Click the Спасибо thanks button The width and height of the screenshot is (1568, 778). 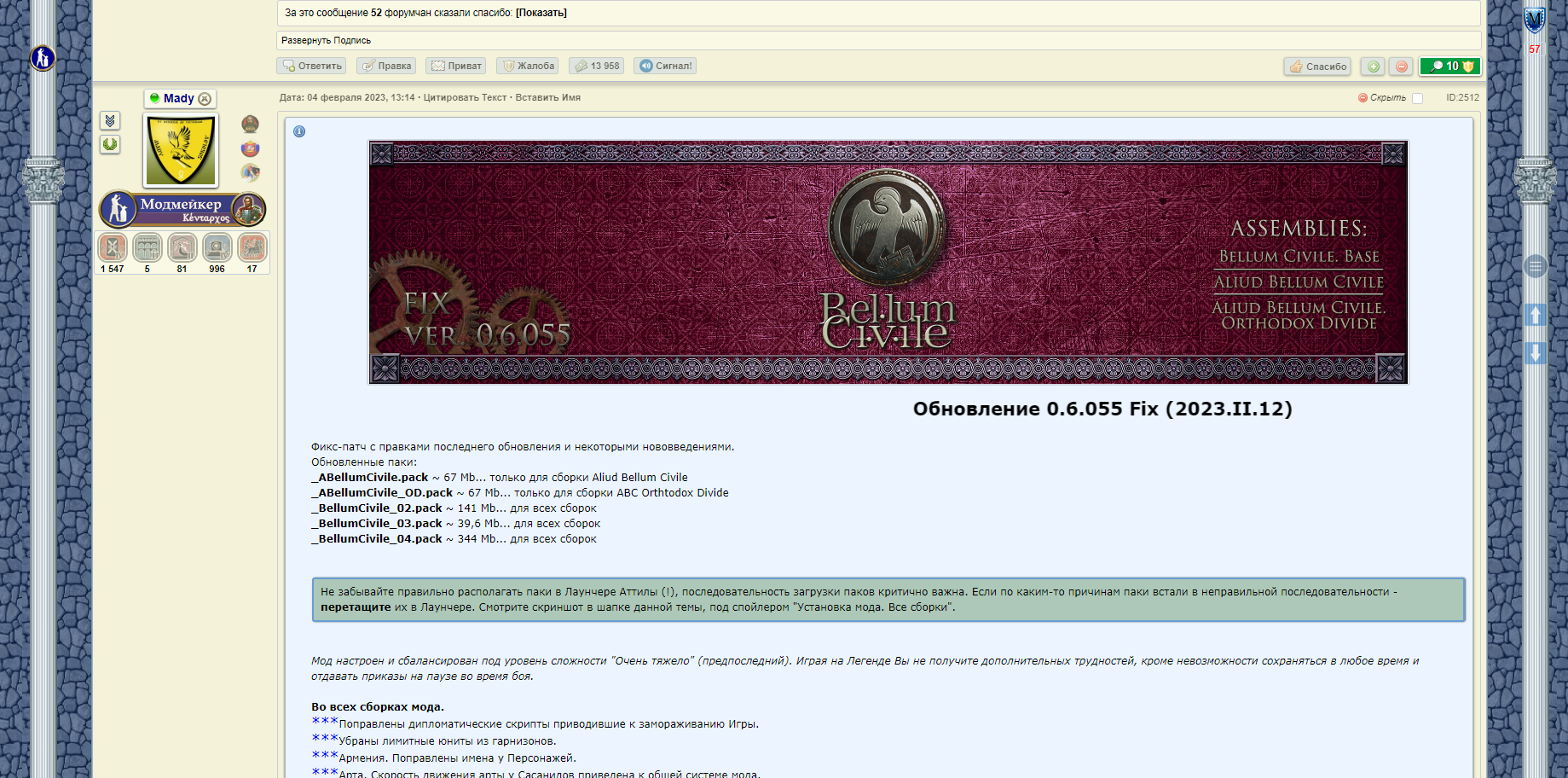(x=1317, y=67)
